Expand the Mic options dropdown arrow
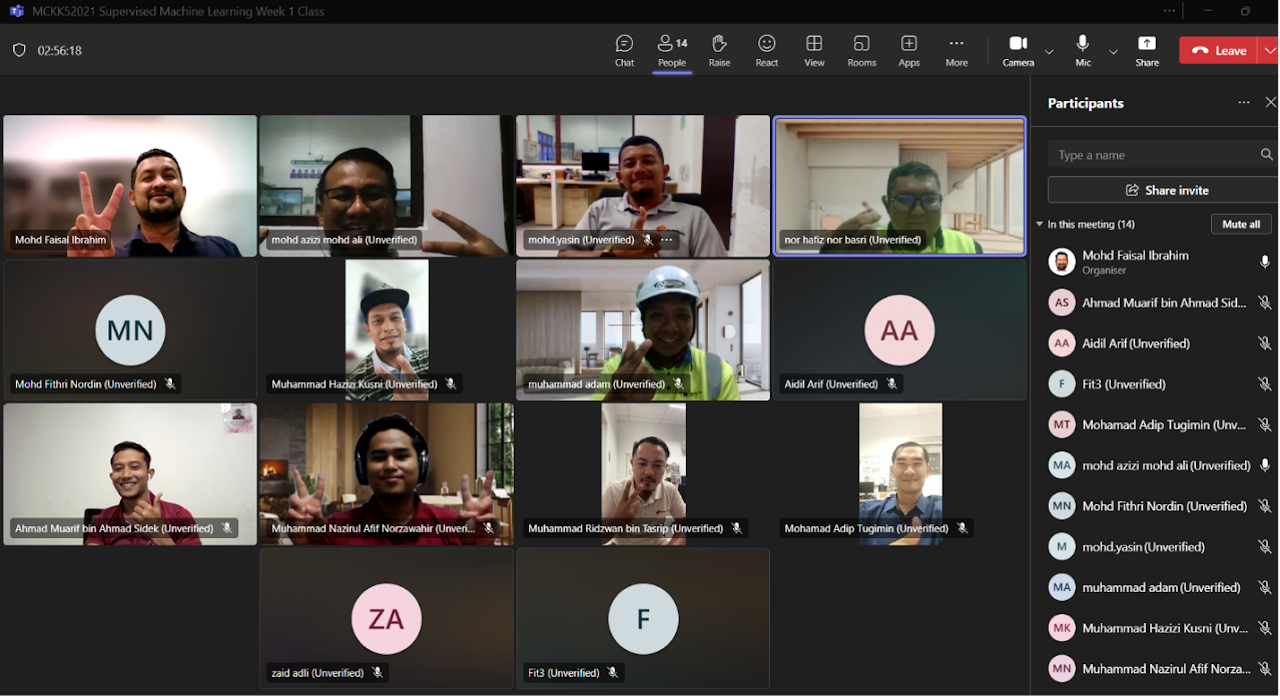This screenshot has width=1280, height=700. pyautogui.click(x=1113, y=51)
